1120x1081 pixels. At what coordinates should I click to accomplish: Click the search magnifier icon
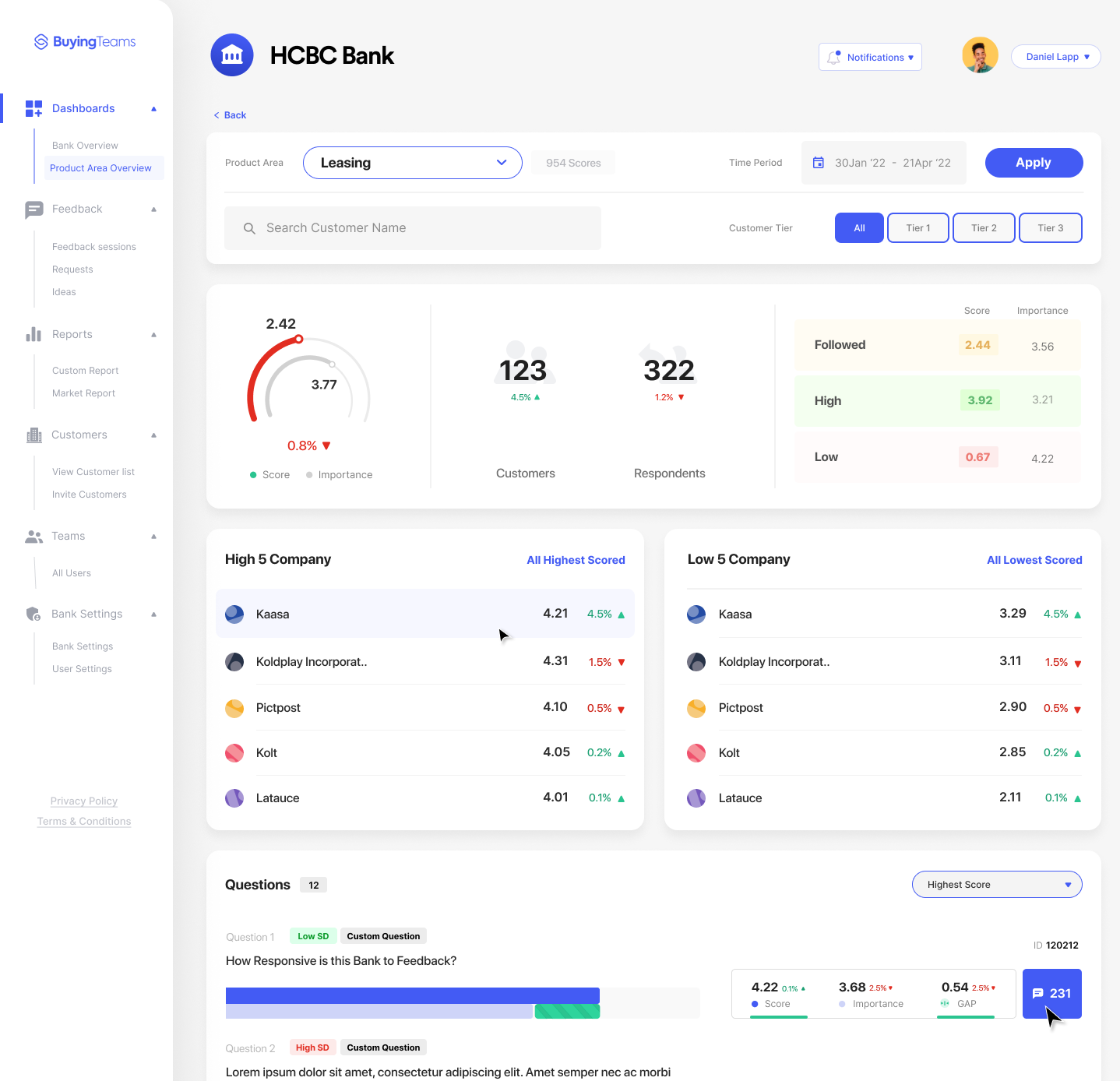[x=249, y=228]
